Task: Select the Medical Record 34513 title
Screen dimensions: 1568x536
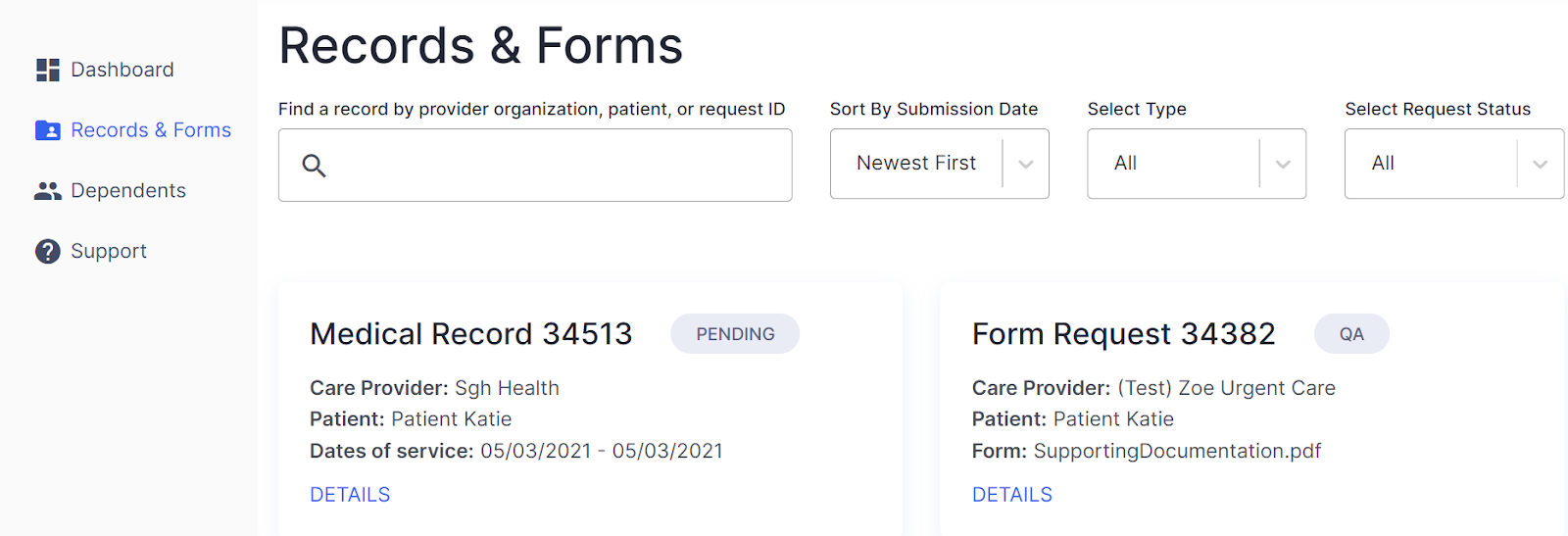Action: pos(471,334)
